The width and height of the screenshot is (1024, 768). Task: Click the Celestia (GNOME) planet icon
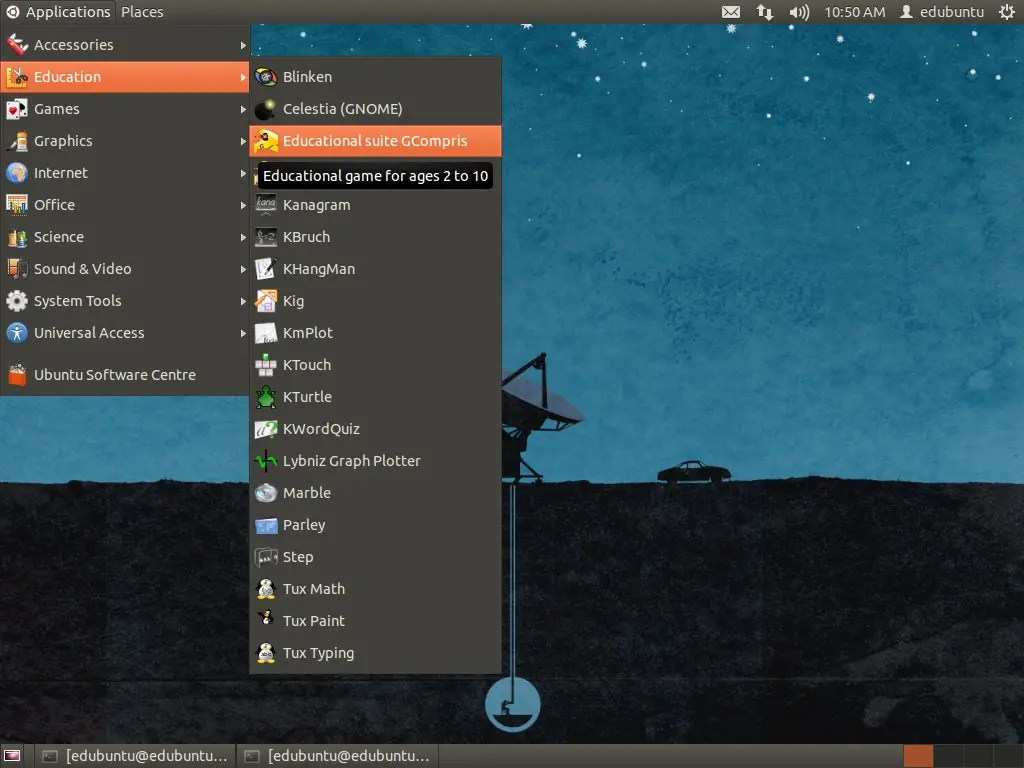point(266,109)
